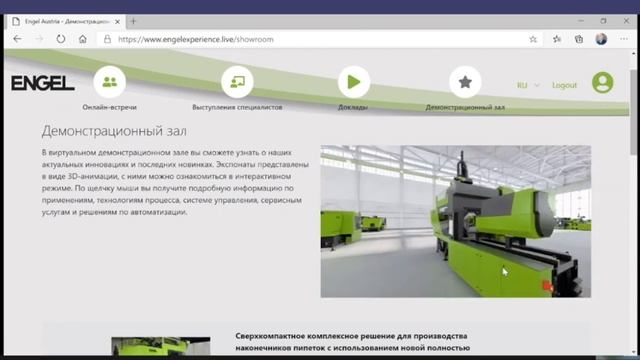Open the Выступления специалистов presenter icon
This screenshot has height=360, width=640.
237,82
